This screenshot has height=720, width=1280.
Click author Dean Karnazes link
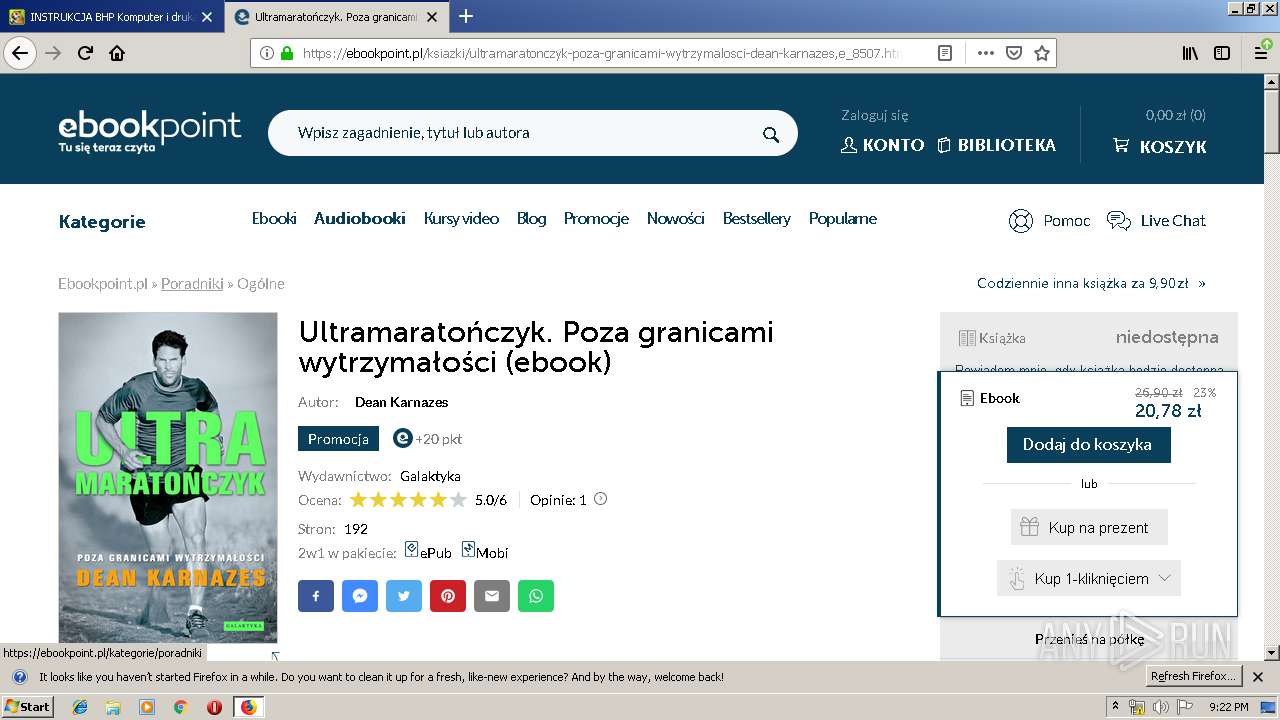[401, 402]
